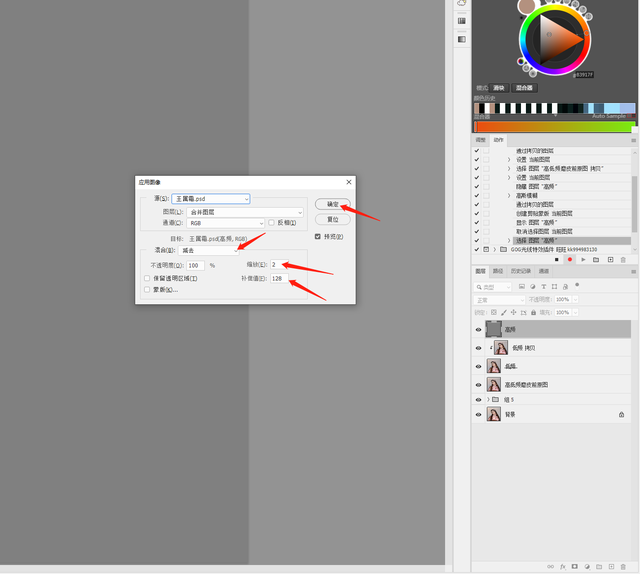Click the create new group folder icon
640x574 pixels.
[x=599, y=567]
